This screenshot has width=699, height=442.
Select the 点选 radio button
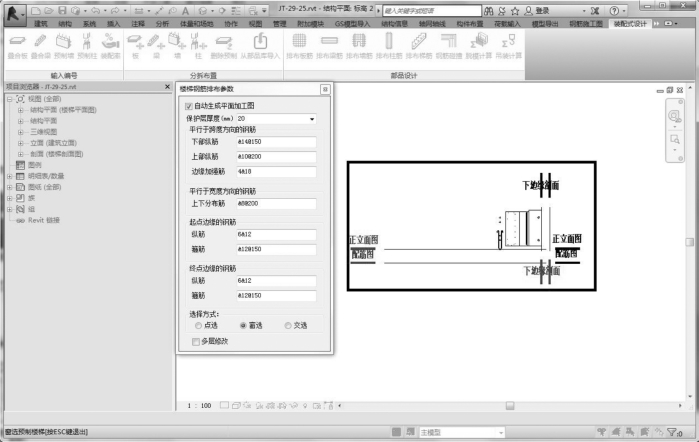198,325
